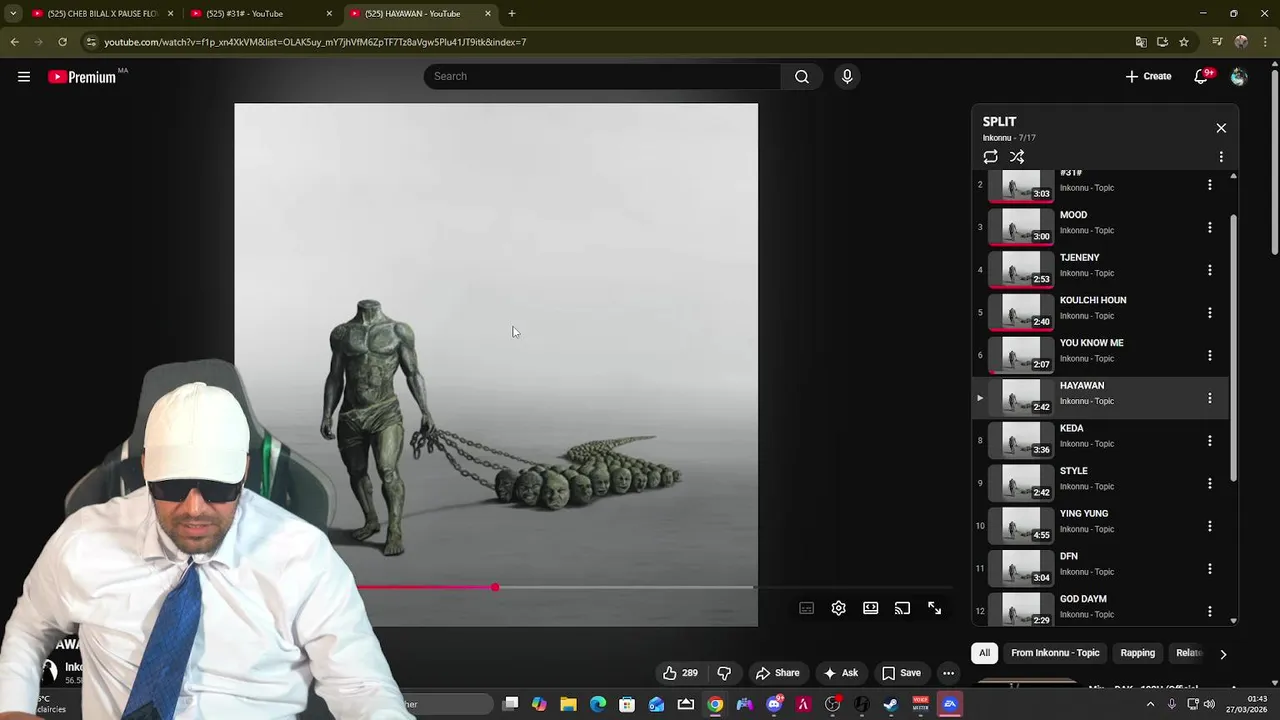Switch to the CHEB BILAL X PAUSE FLOW tab
Screen dimensions: 1280x720
(102, 13)
